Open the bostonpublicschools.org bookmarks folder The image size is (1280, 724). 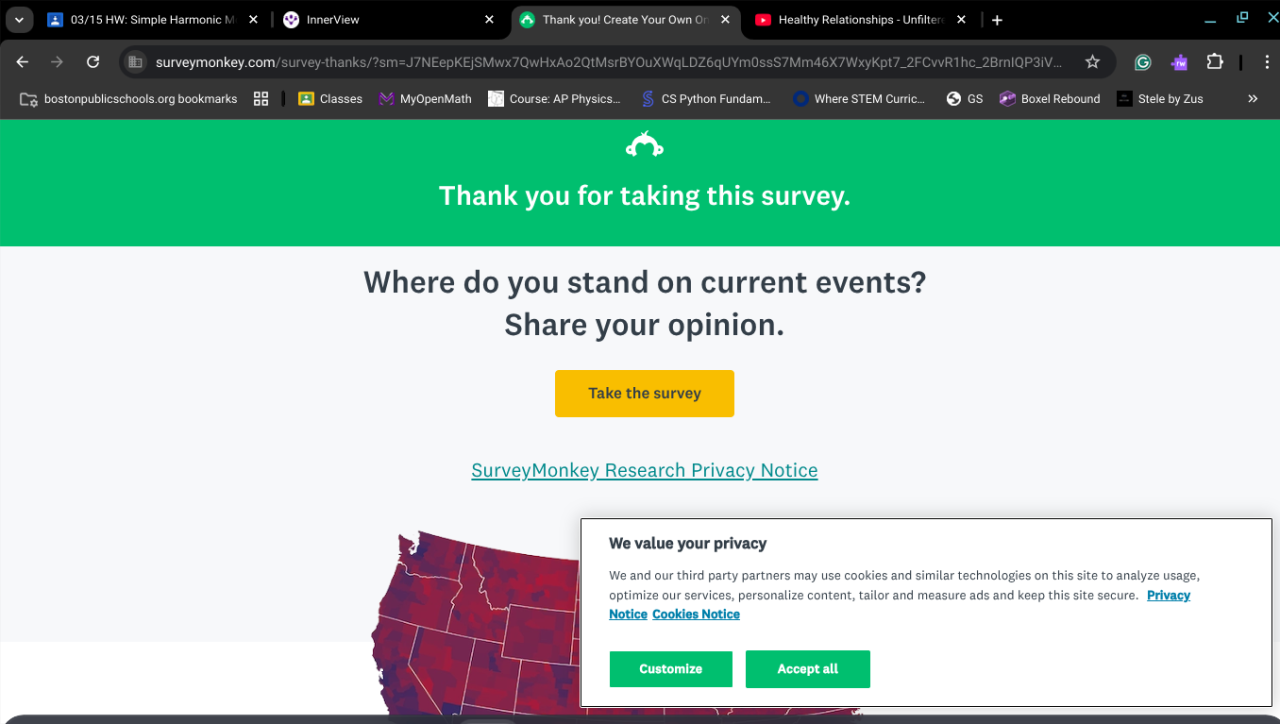(x=129, y=99)
